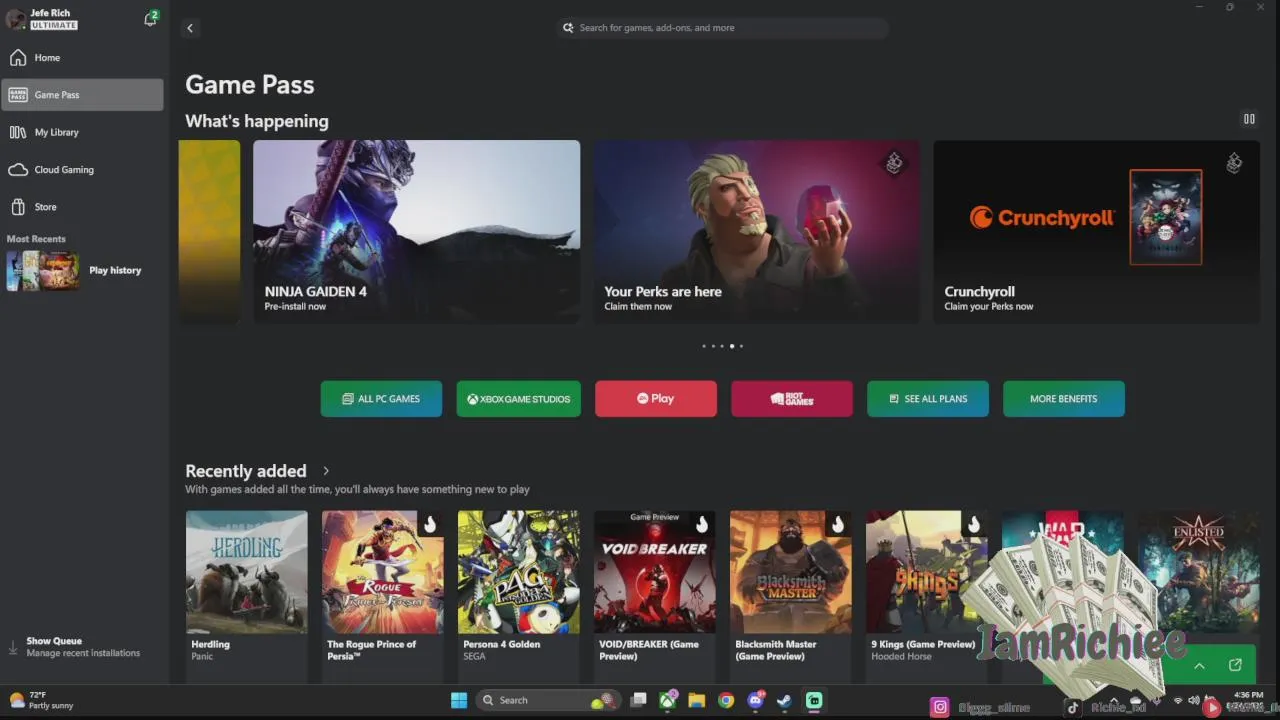1280x720 pixels.
Task: Open My Library in the sidebar
Action: 82,132
